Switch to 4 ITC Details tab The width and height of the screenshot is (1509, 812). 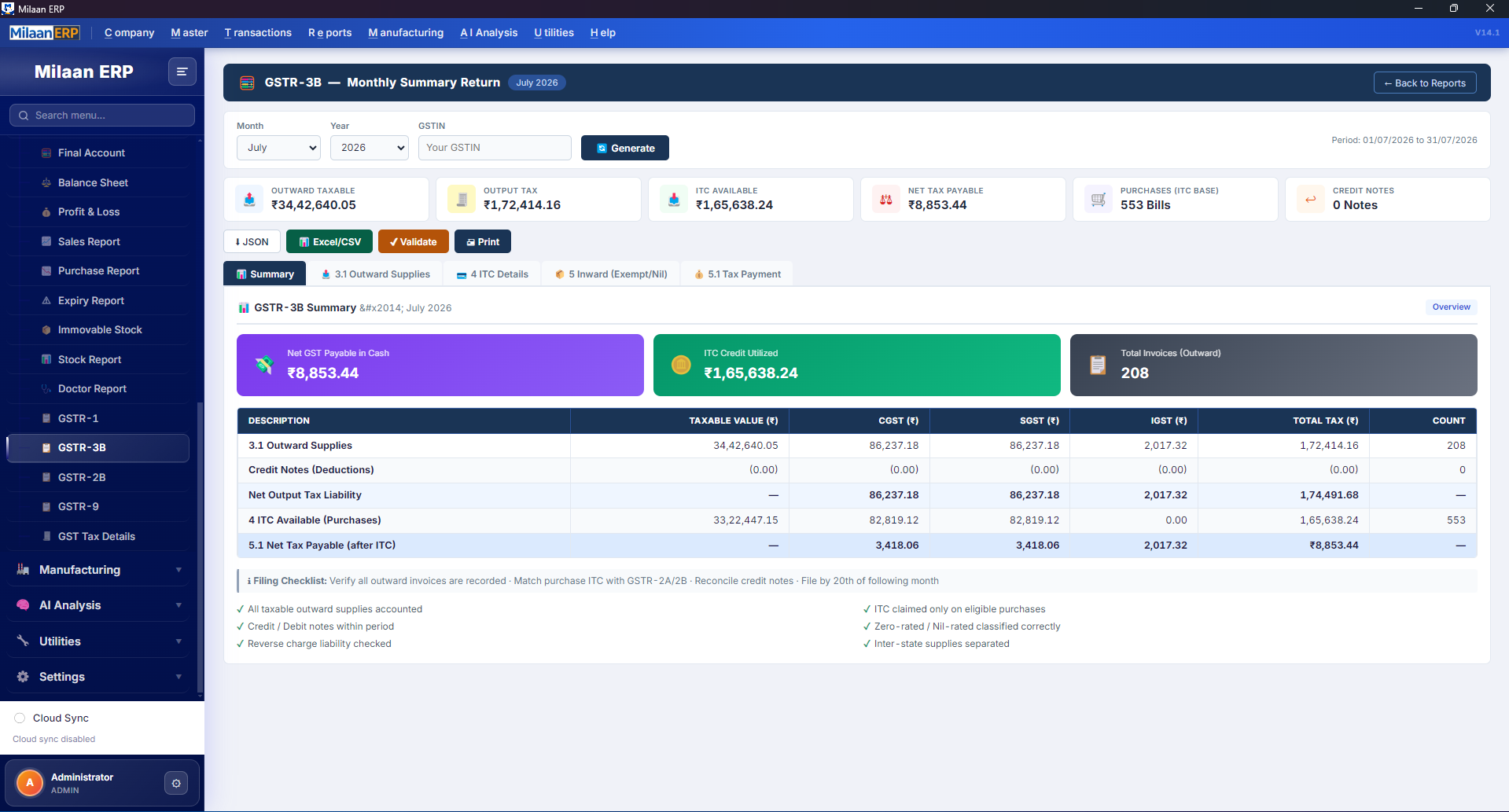[492, 274]
